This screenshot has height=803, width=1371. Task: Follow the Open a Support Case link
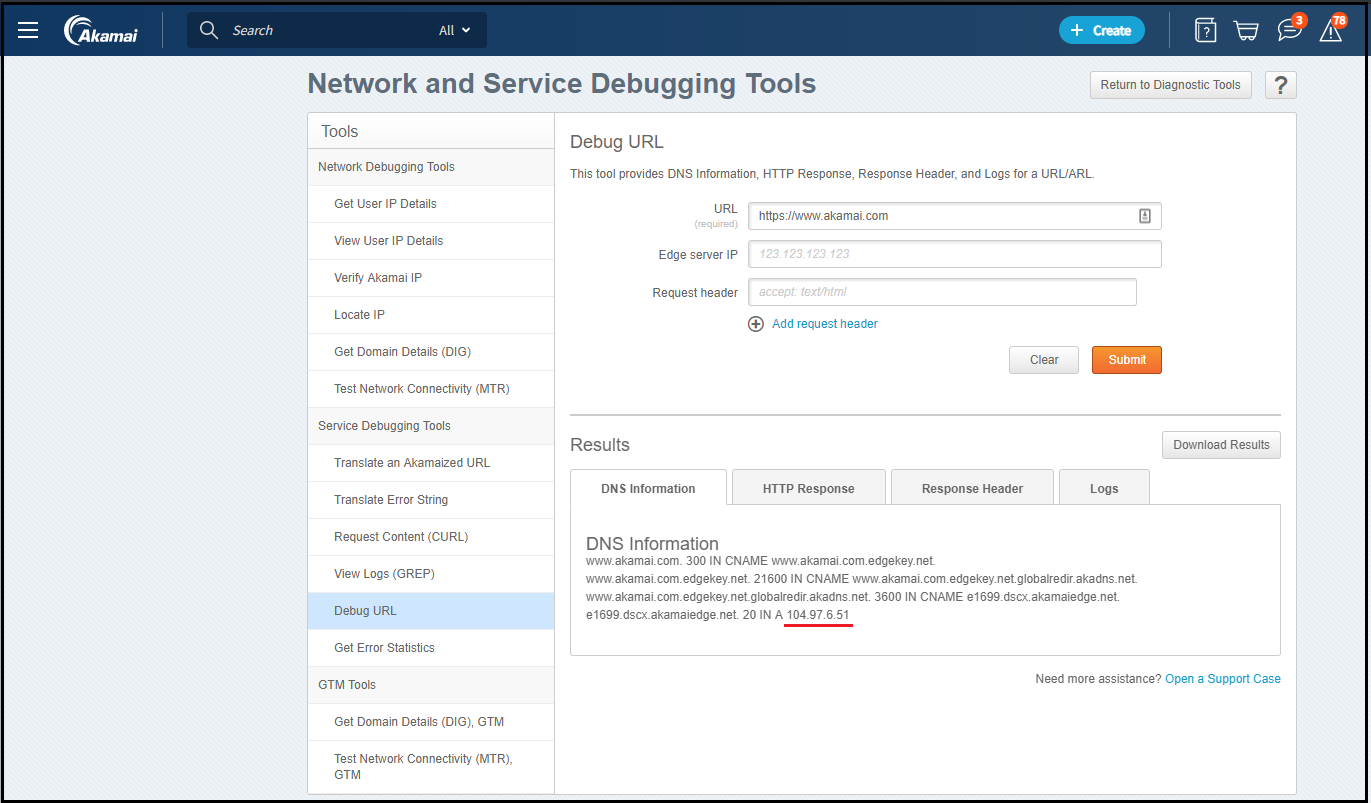tap(1222, 679)
